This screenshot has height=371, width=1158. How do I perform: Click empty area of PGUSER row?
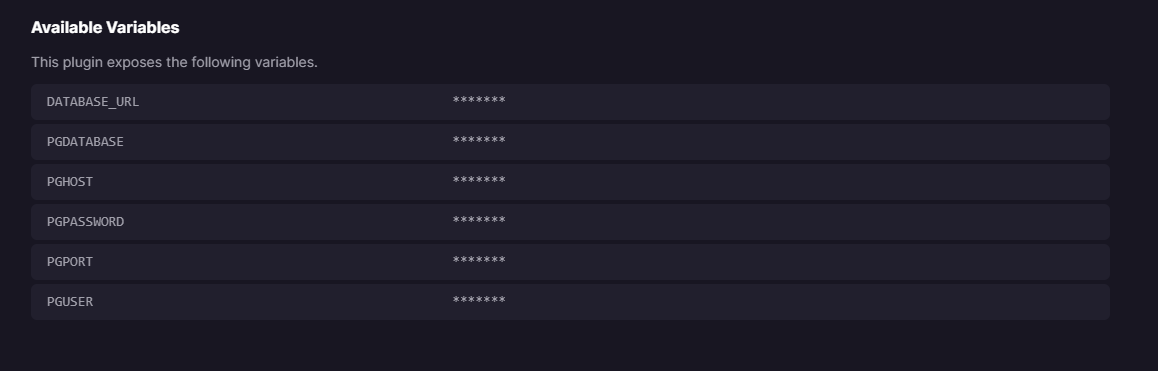pyautogui.click(x=805, y=302)
